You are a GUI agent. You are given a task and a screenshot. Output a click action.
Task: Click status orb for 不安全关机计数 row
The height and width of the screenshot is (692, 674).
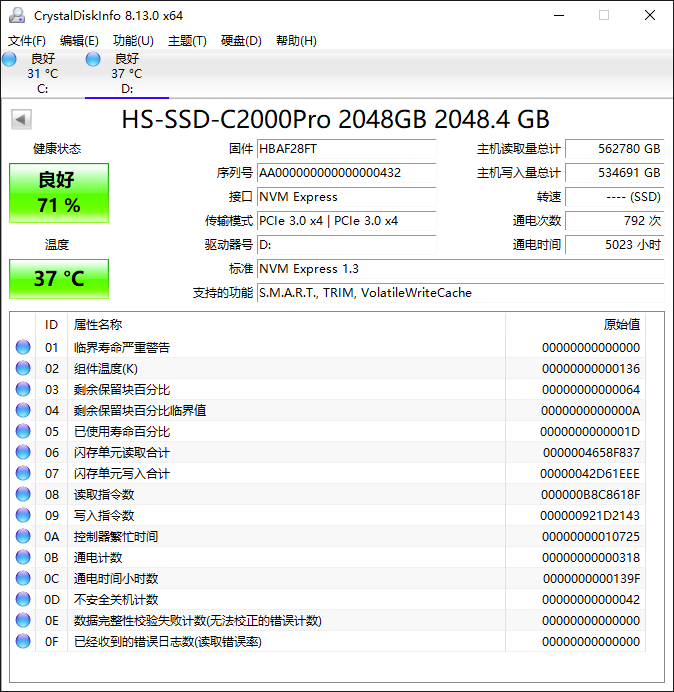click(x=23, y=600)
